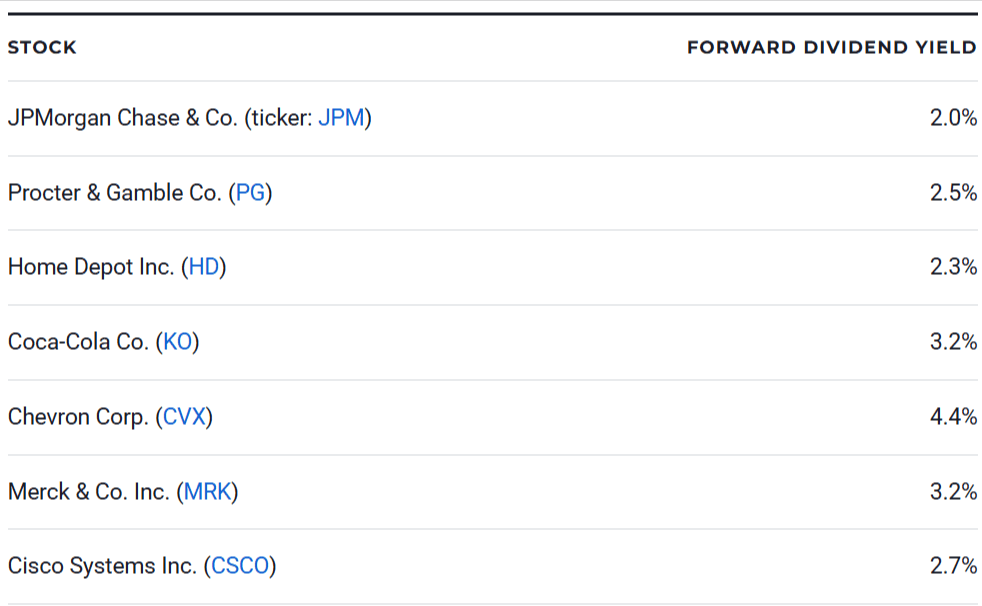
Task: Click the Chevron Corp. company name
Action: point(78,417)
